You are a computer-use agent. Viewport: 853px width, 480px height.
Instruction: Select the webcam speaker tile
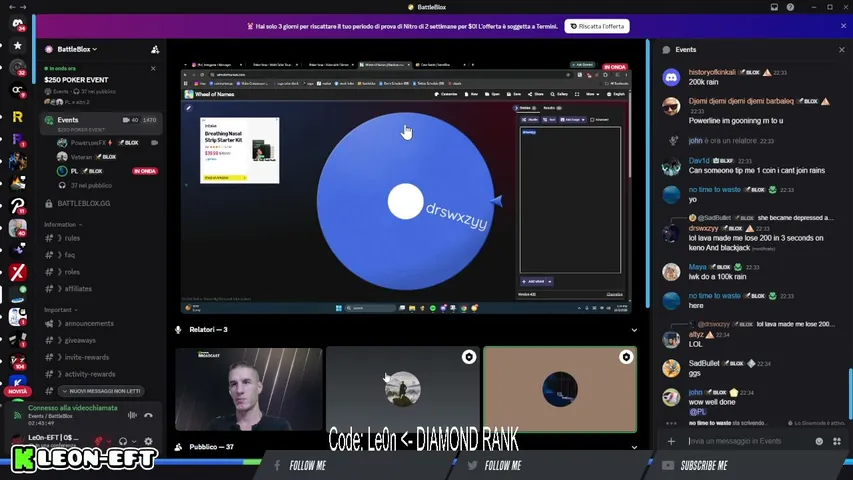pyautogui.click(x=249, y=389)
